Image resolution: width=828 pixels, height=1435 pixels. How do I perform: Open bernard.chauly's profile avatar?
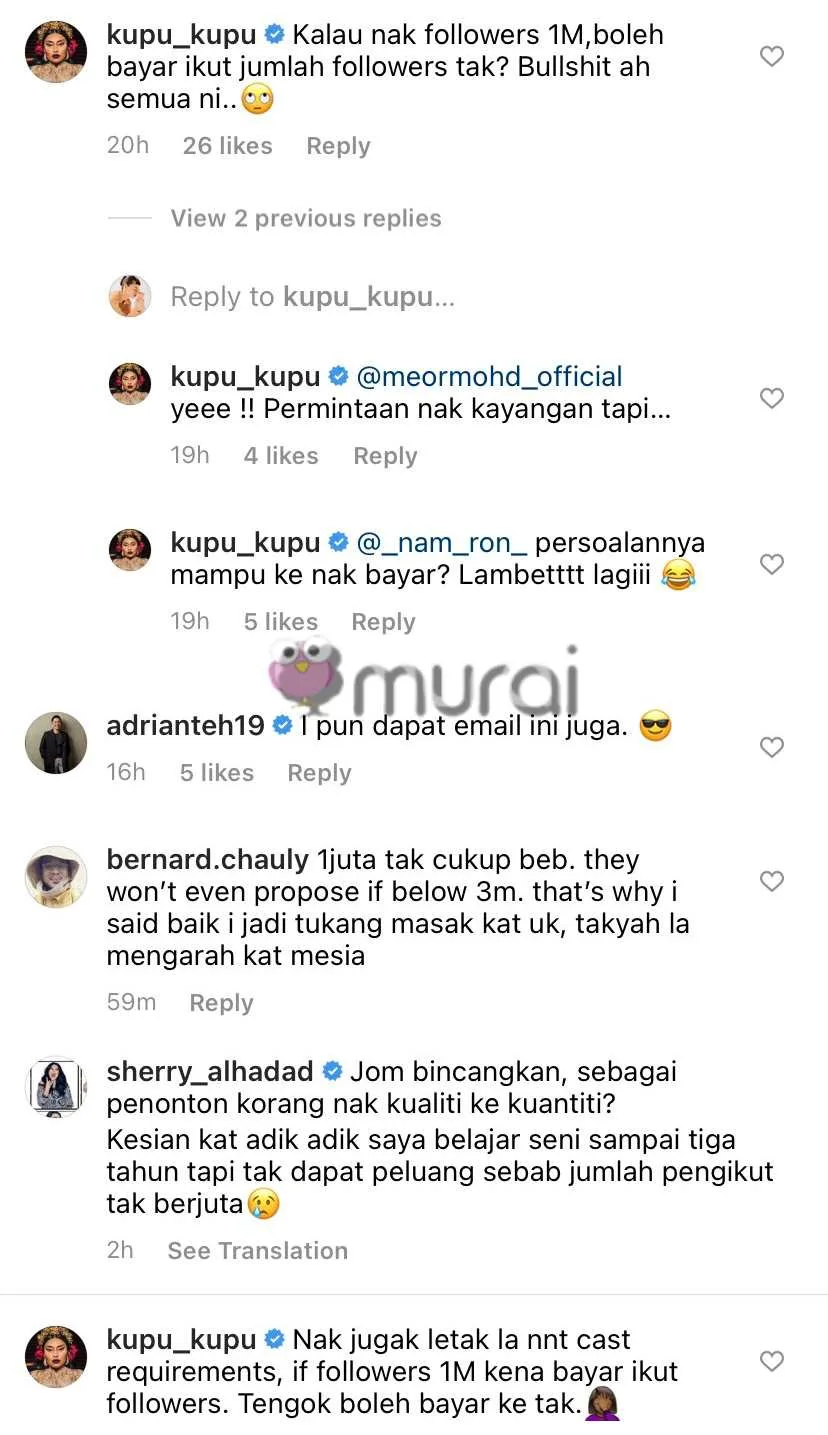(x=55, y=877)
